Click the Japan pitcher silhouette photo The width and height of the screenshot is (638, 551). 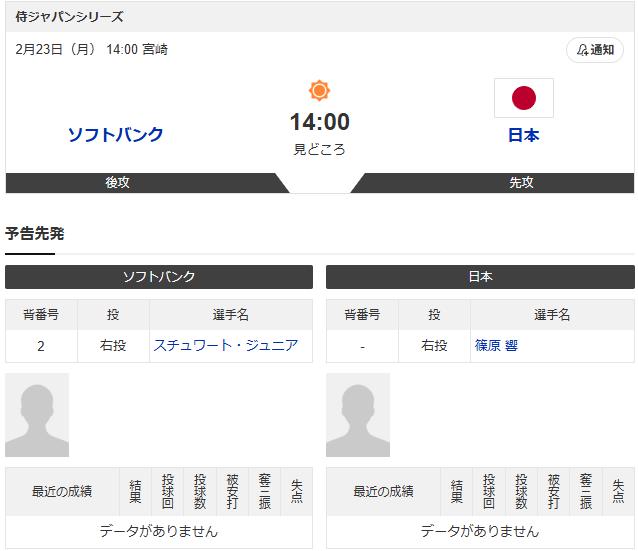358,415
